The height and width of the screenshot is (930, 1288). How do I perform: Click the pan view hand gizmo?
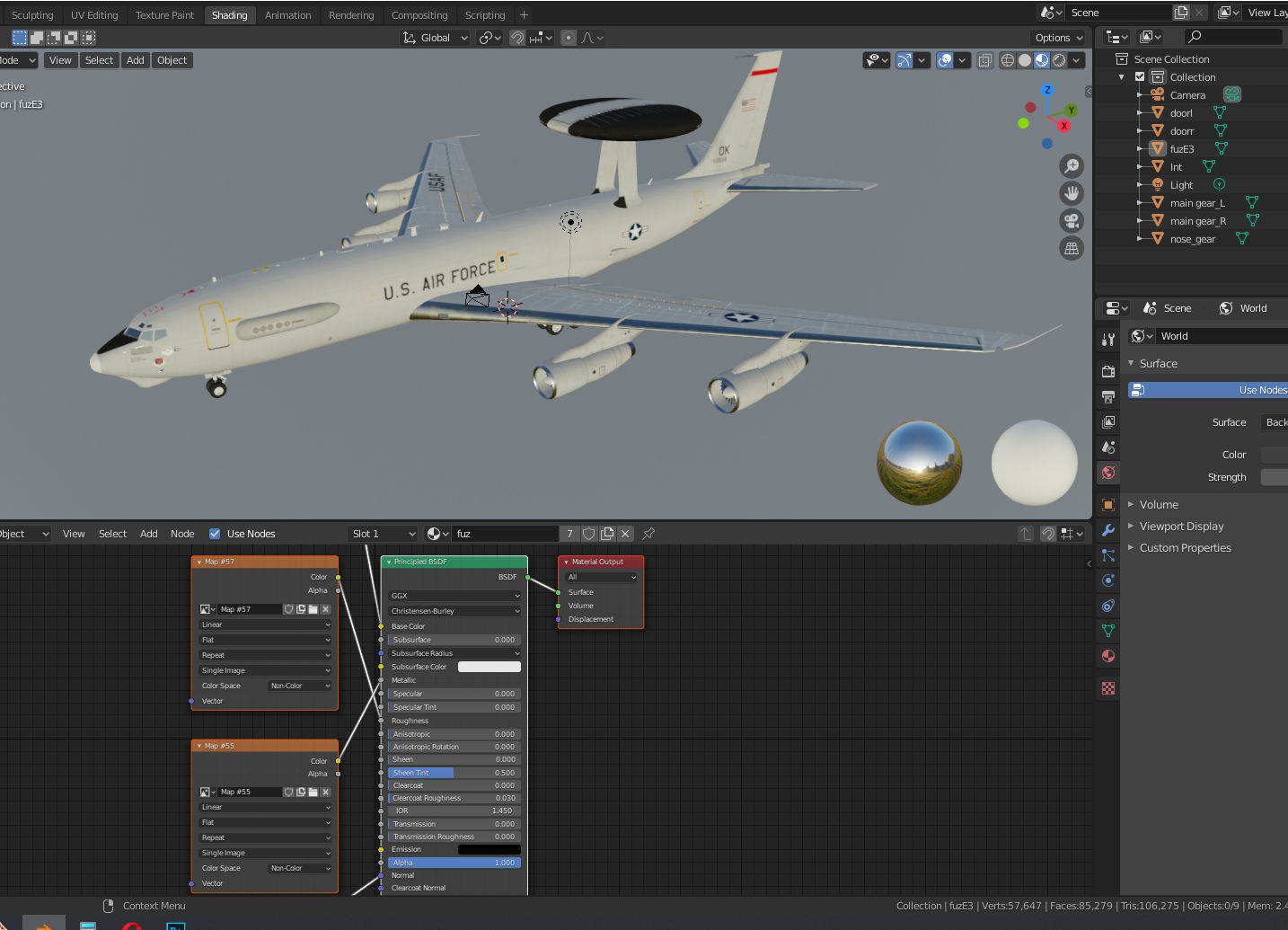click(x=1072, y=193)
